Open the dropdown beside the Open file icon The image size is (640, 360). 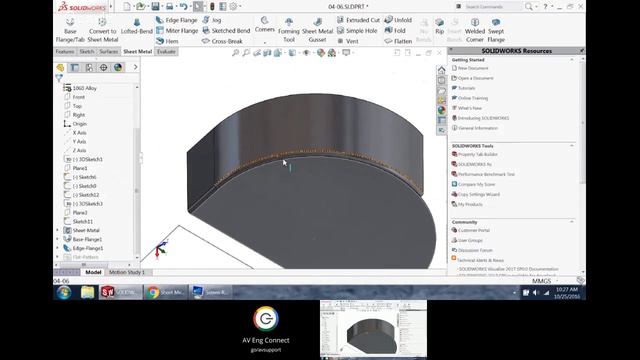[x=148, y=7]
